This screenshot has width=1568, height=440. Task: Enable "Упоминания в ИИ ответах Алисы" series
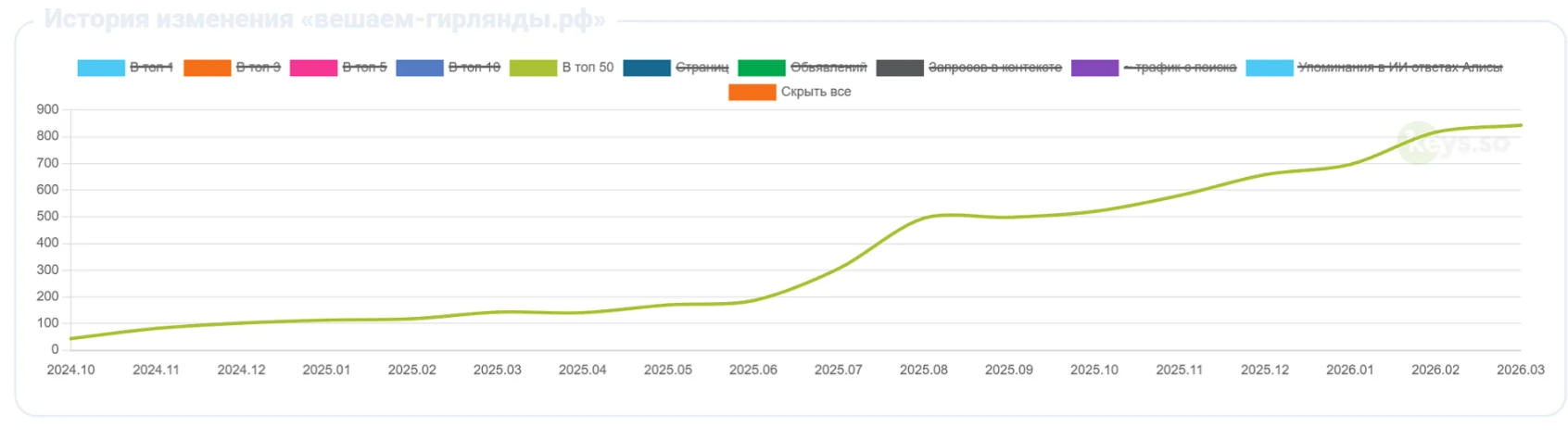pyautogui.click(x=1399, y=68)
